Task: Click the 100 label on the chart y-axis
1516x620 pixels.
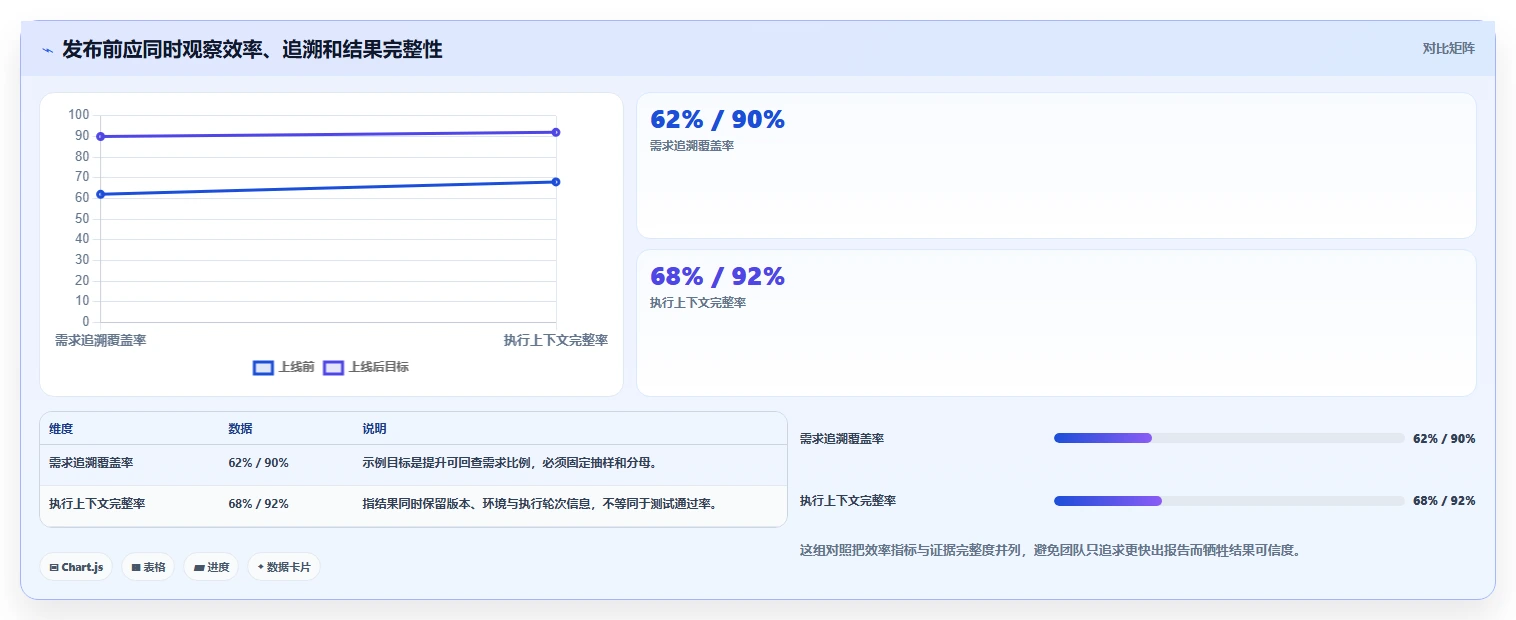Action: (79, 115)
